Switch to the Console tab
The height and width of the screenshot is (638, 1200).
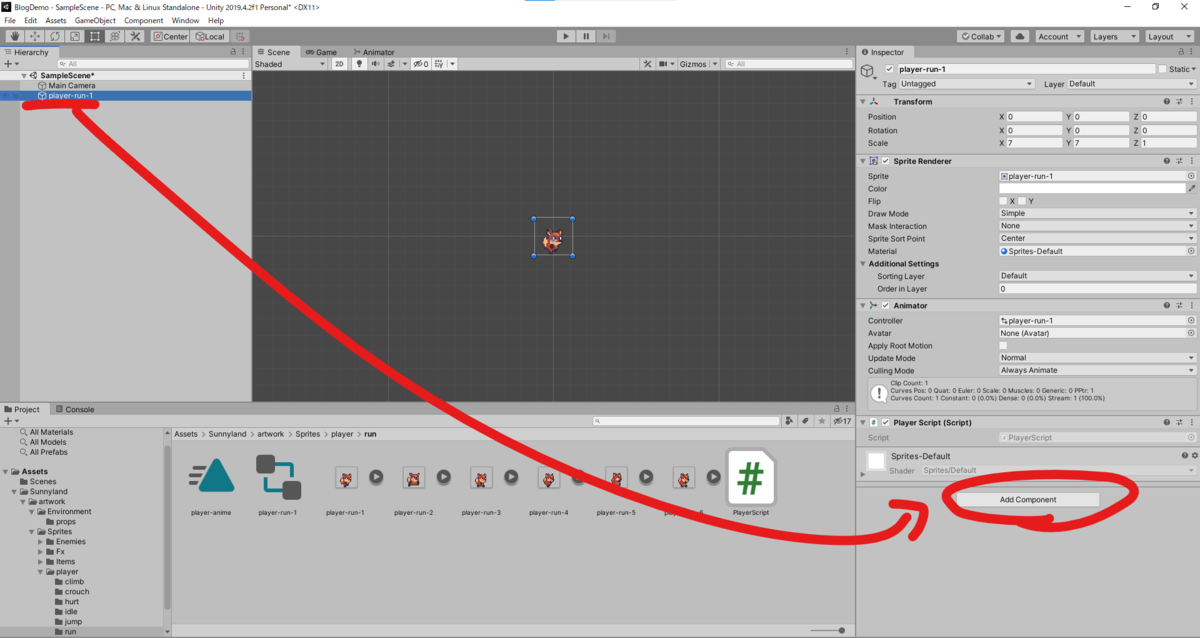pyautogui.click(x=74, y=409)
